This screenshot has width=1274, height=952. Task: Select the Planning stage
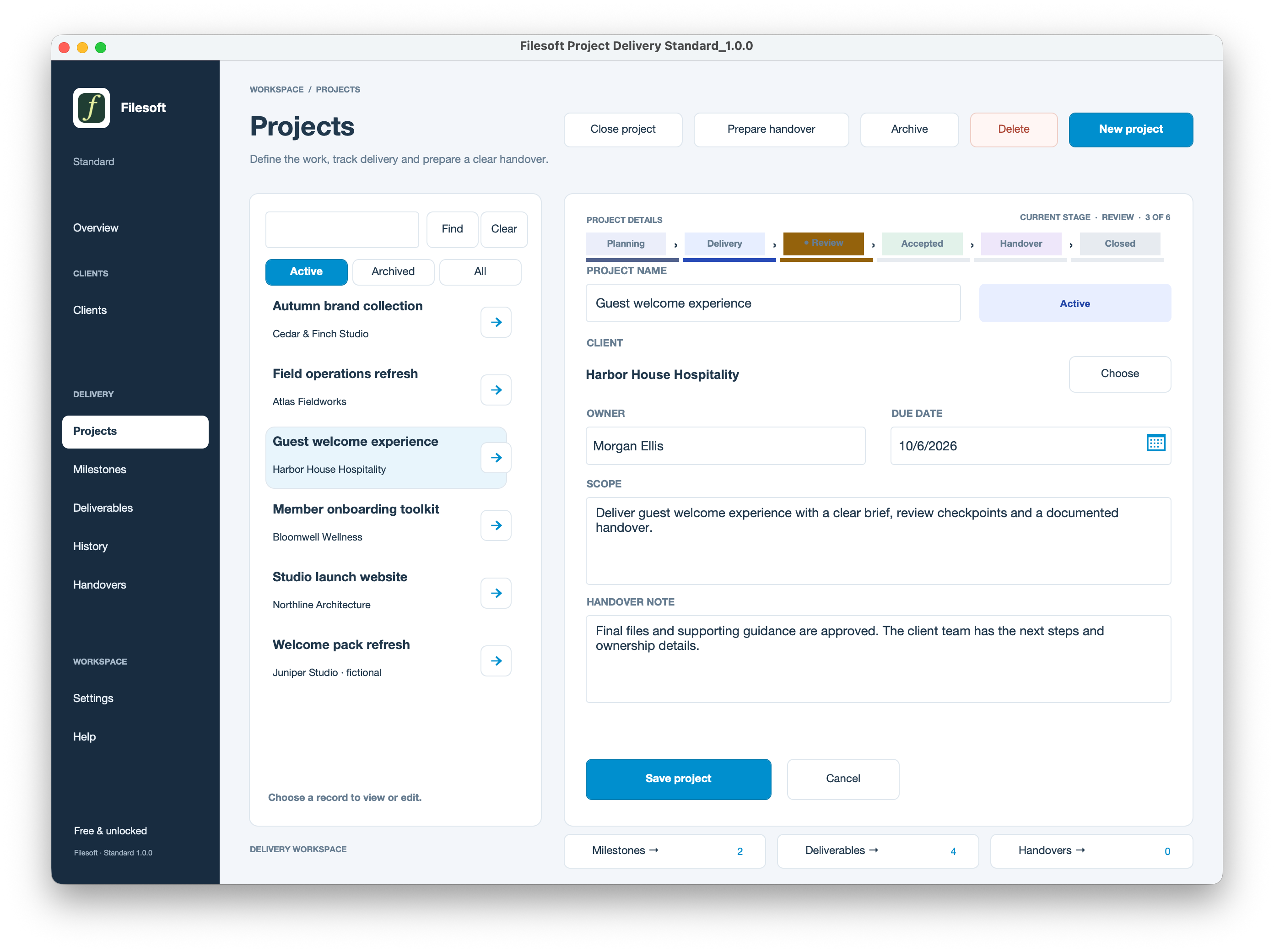click(626, 243)
